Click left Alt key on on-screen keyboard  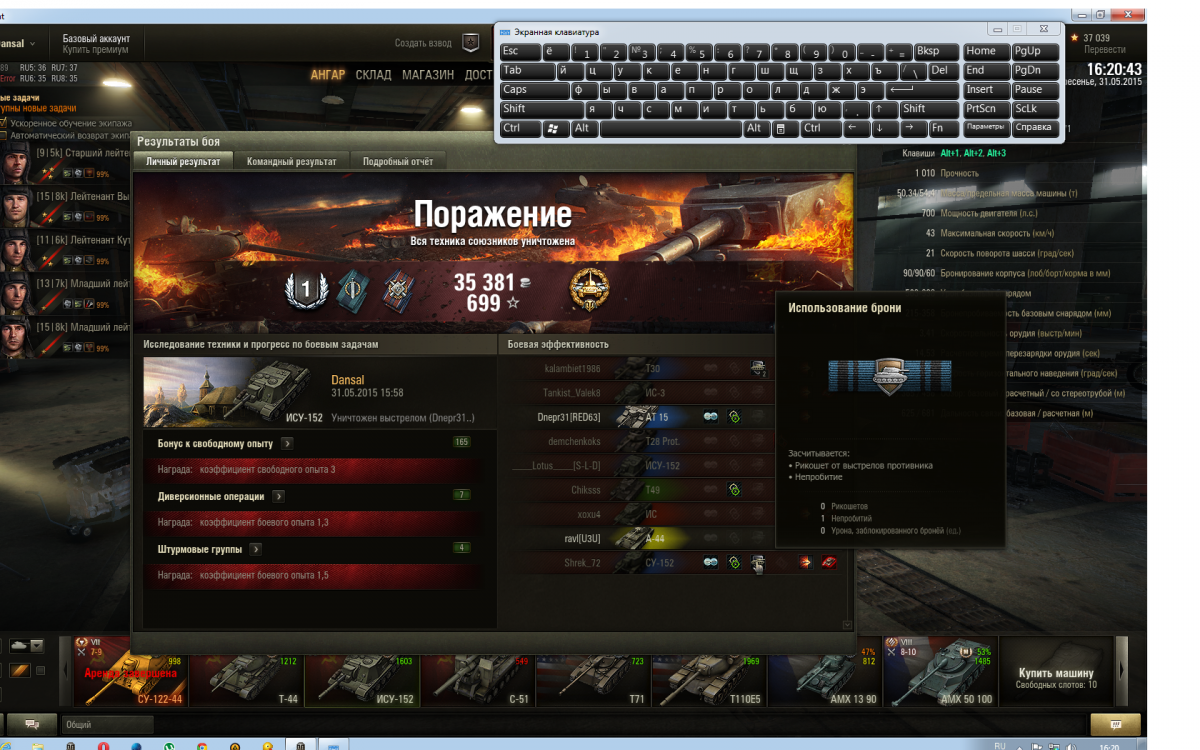[x=584, y=128]
